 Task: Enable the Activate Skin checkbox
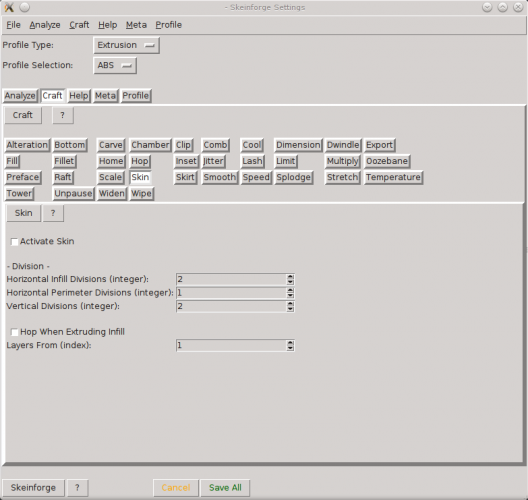14,242
